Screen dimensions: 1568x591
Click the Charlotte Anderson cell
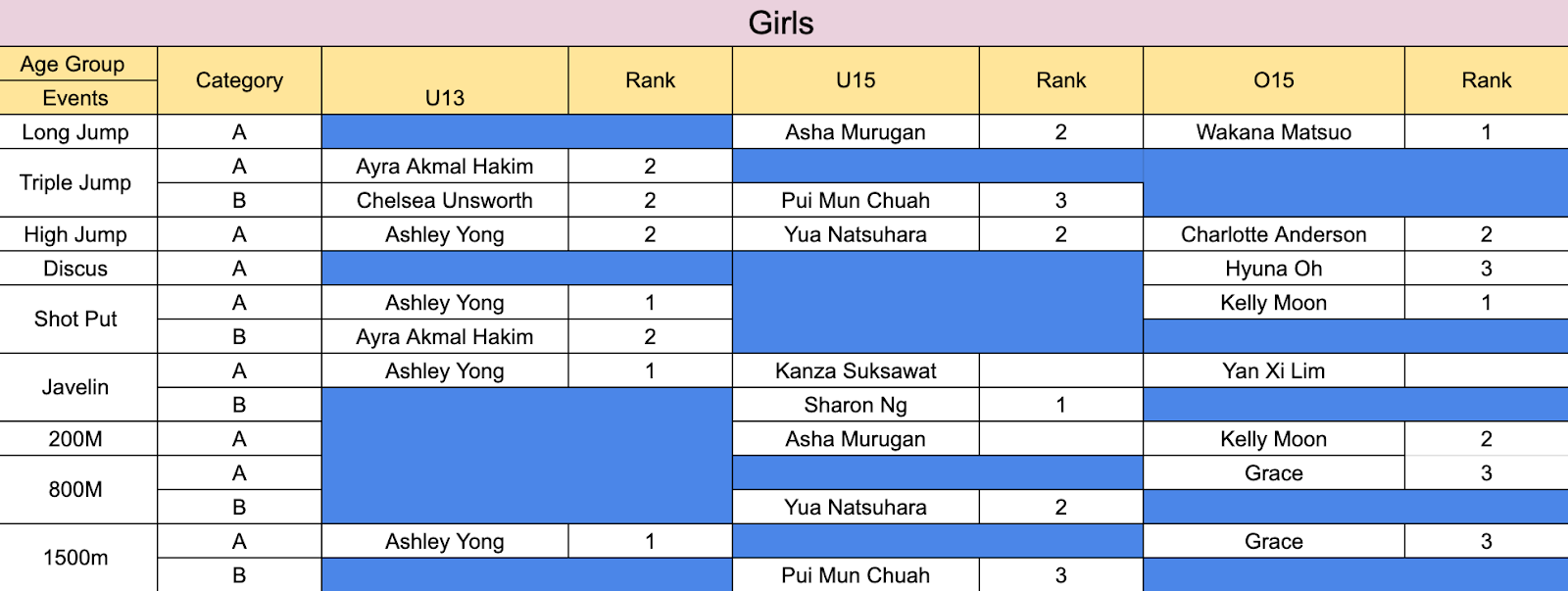click(1273, 234)
